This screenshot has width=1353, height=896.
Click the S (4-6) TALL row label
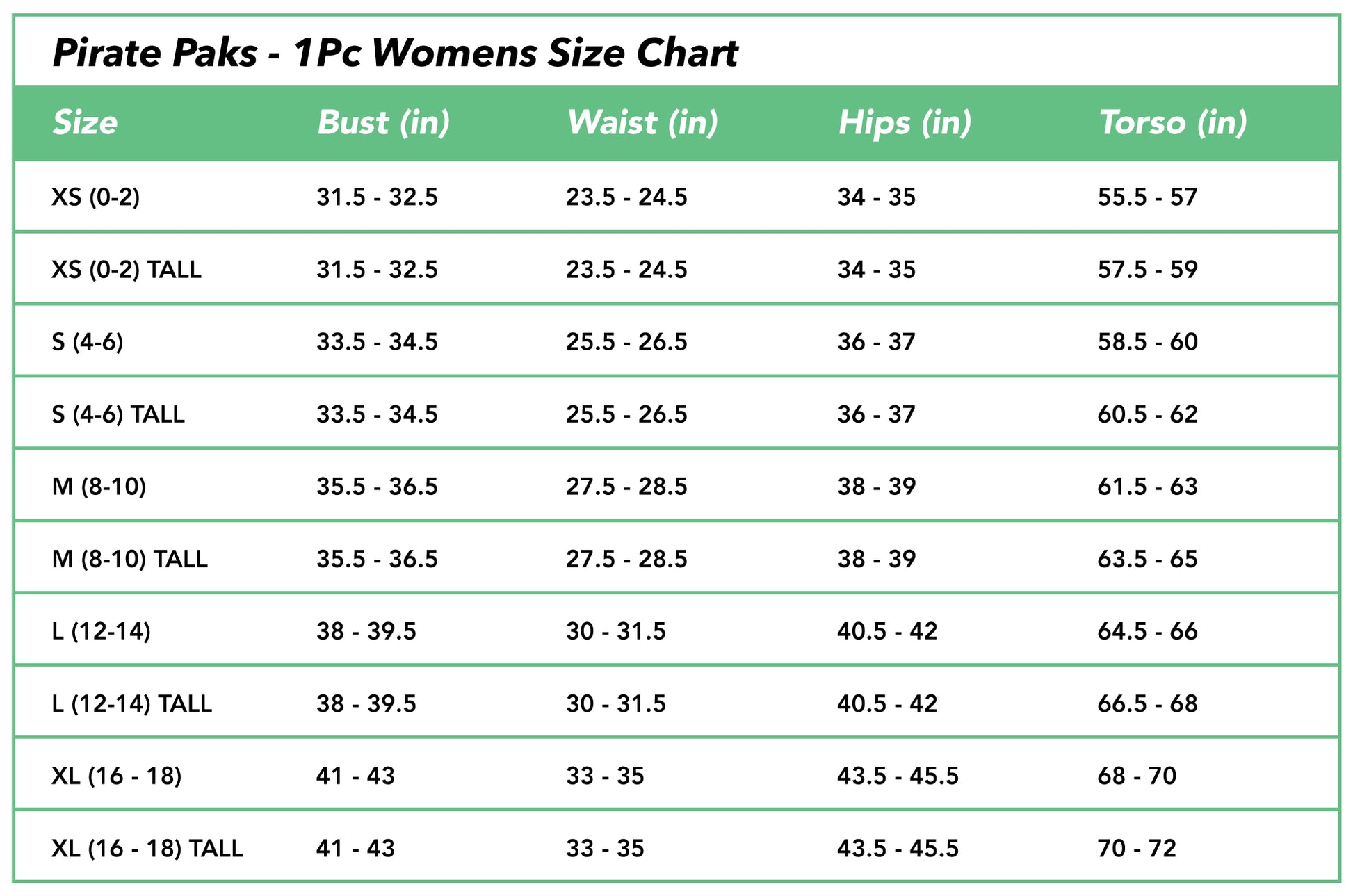[118, 414]
